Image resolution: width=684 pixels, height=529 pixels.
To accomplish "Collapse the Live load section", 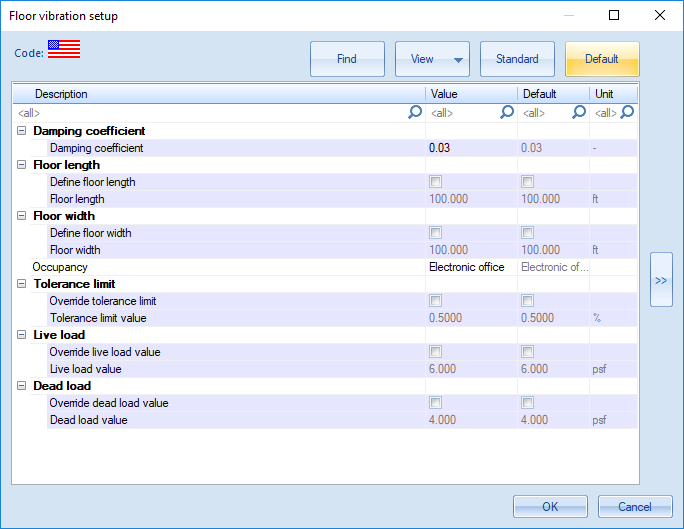I will pos(22,335).
